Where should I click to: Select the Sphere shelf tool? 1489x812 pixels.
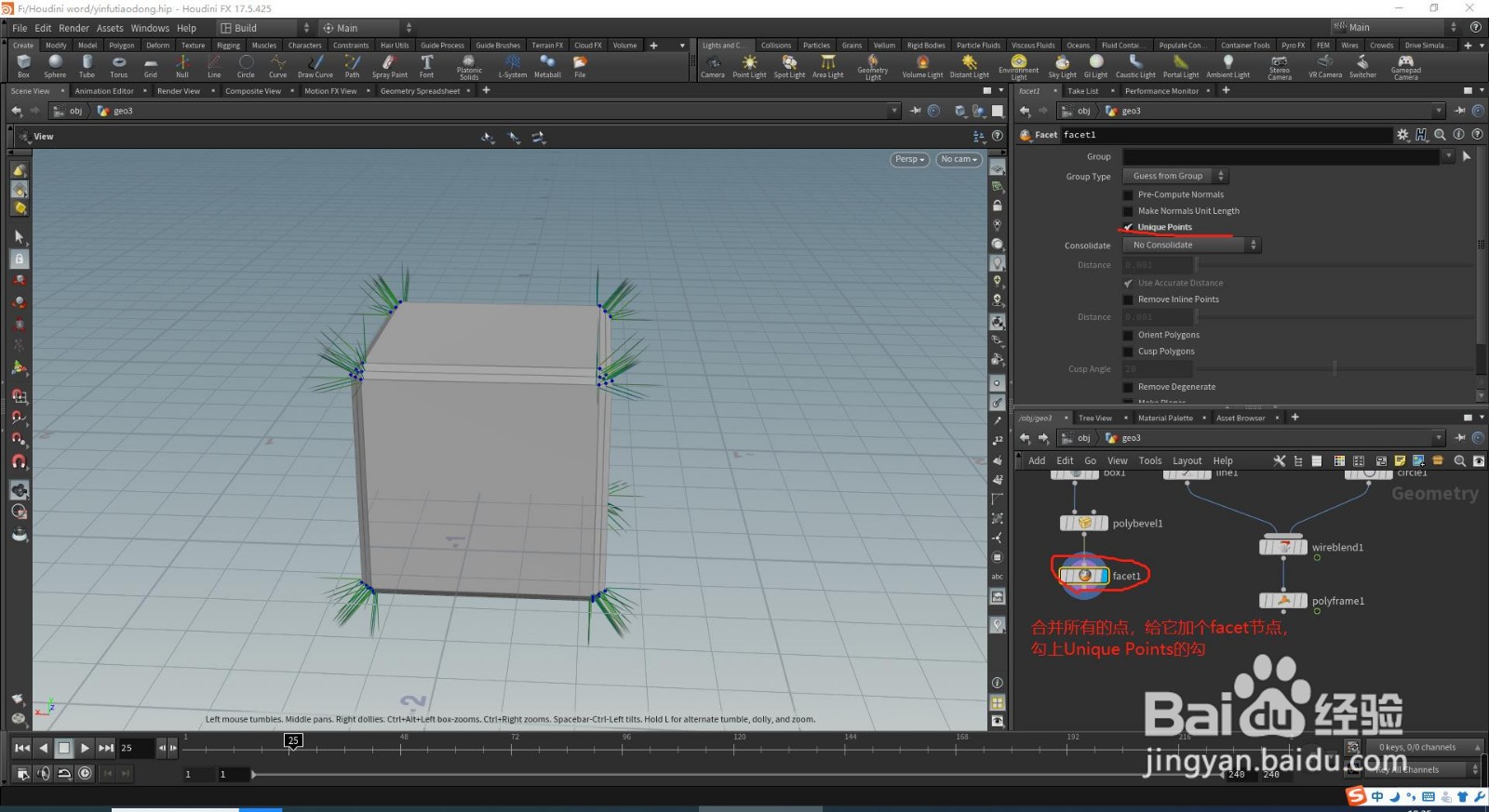[55, 66]
